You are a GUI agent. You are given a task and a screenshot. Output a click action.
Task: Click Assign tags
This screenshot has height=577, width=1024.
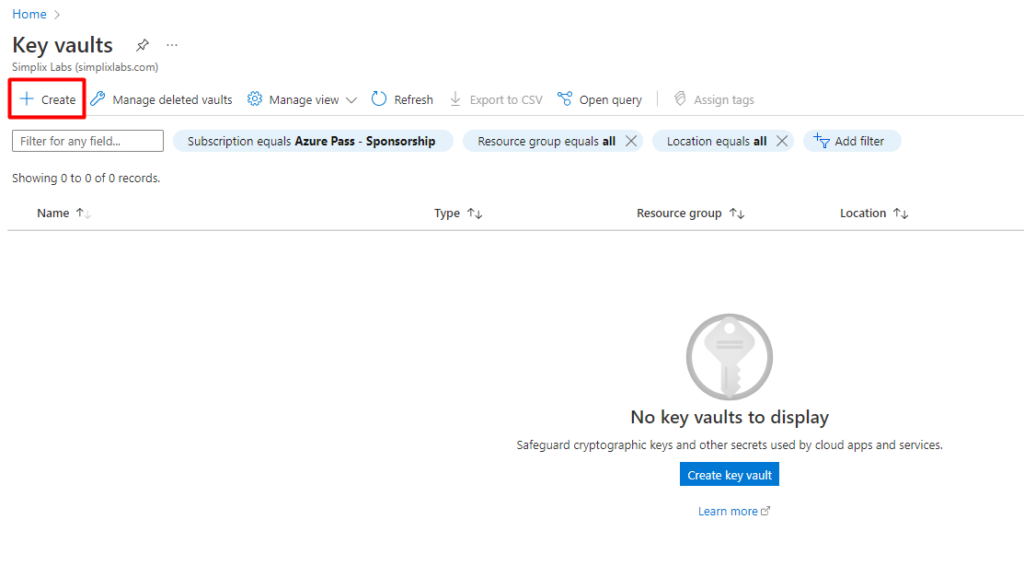[714, 100]
